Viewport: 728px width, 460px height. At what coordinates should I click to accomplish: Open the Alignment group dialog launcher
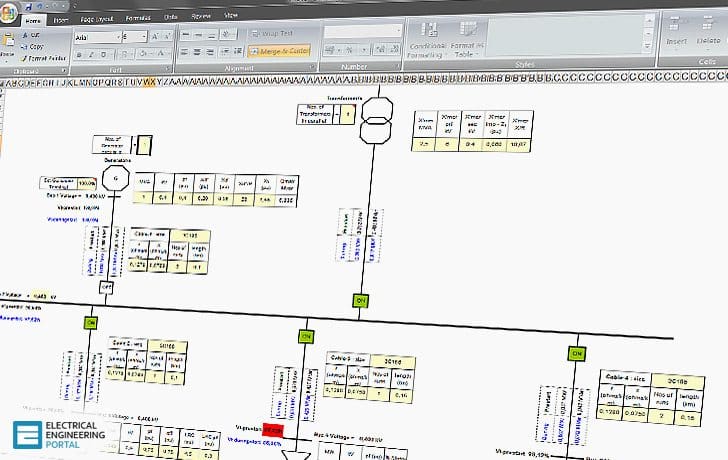pyautogui.click(x=312, y=67)
